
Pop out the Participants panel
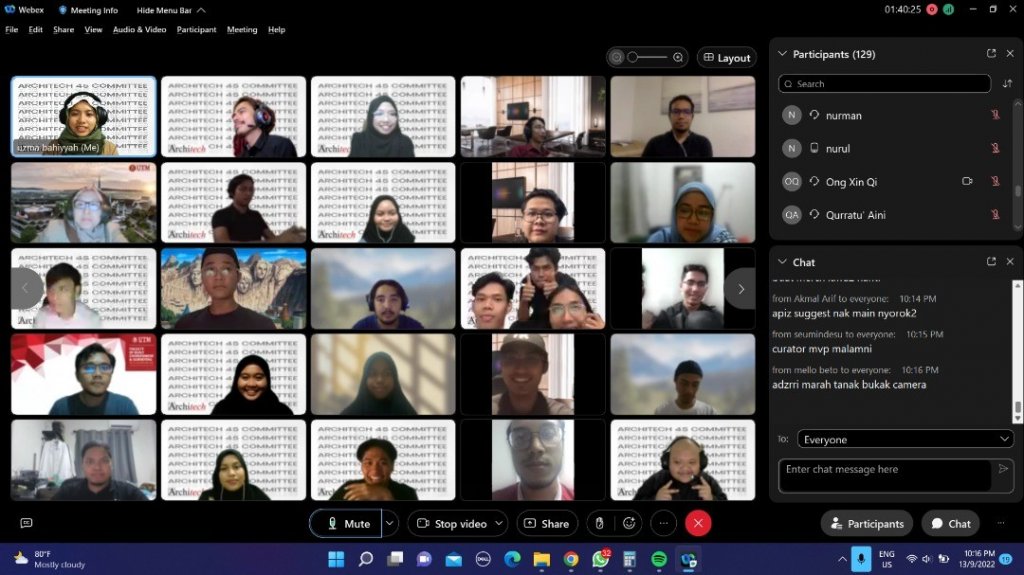(x=991, y=54)
